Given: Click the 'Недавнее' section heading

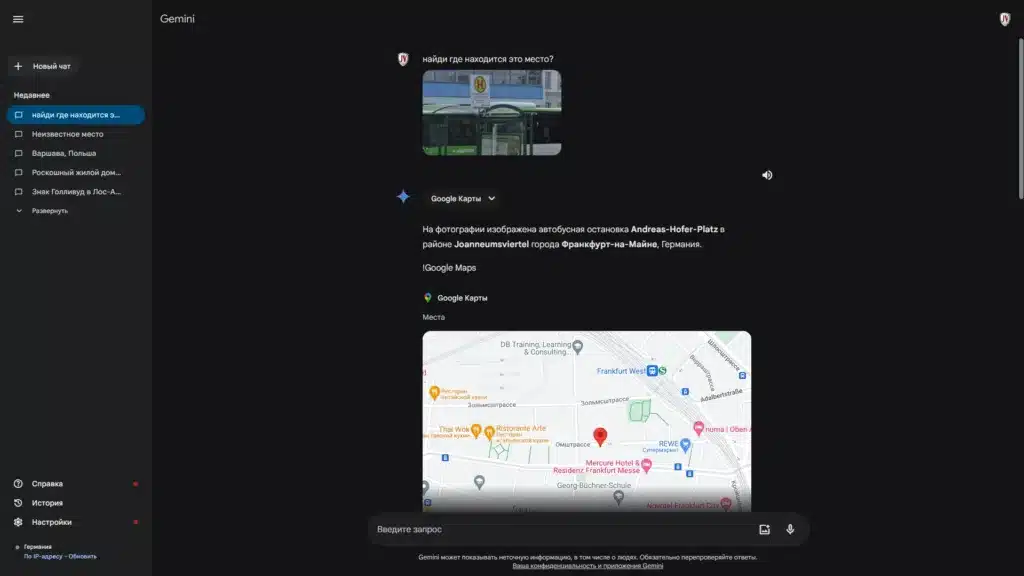Looking at the screenshot, I should (31, 95).
